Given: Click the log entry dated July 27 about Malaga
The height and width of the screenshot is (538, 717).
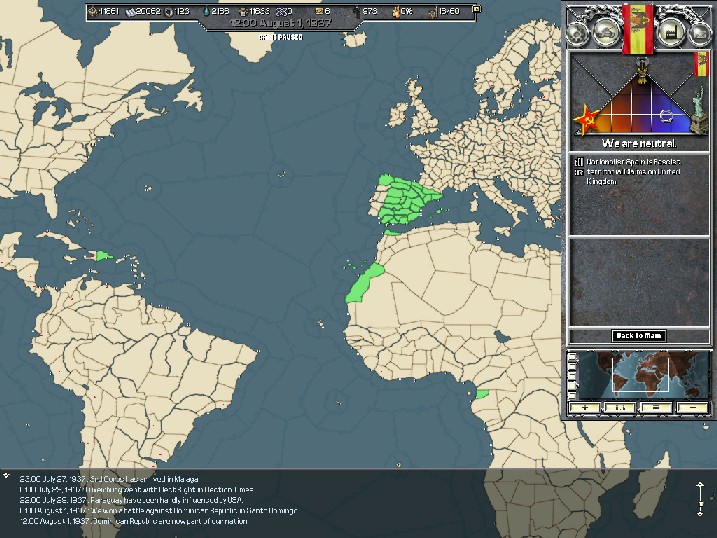Looking at the screenshot, I should coord(109,479).
